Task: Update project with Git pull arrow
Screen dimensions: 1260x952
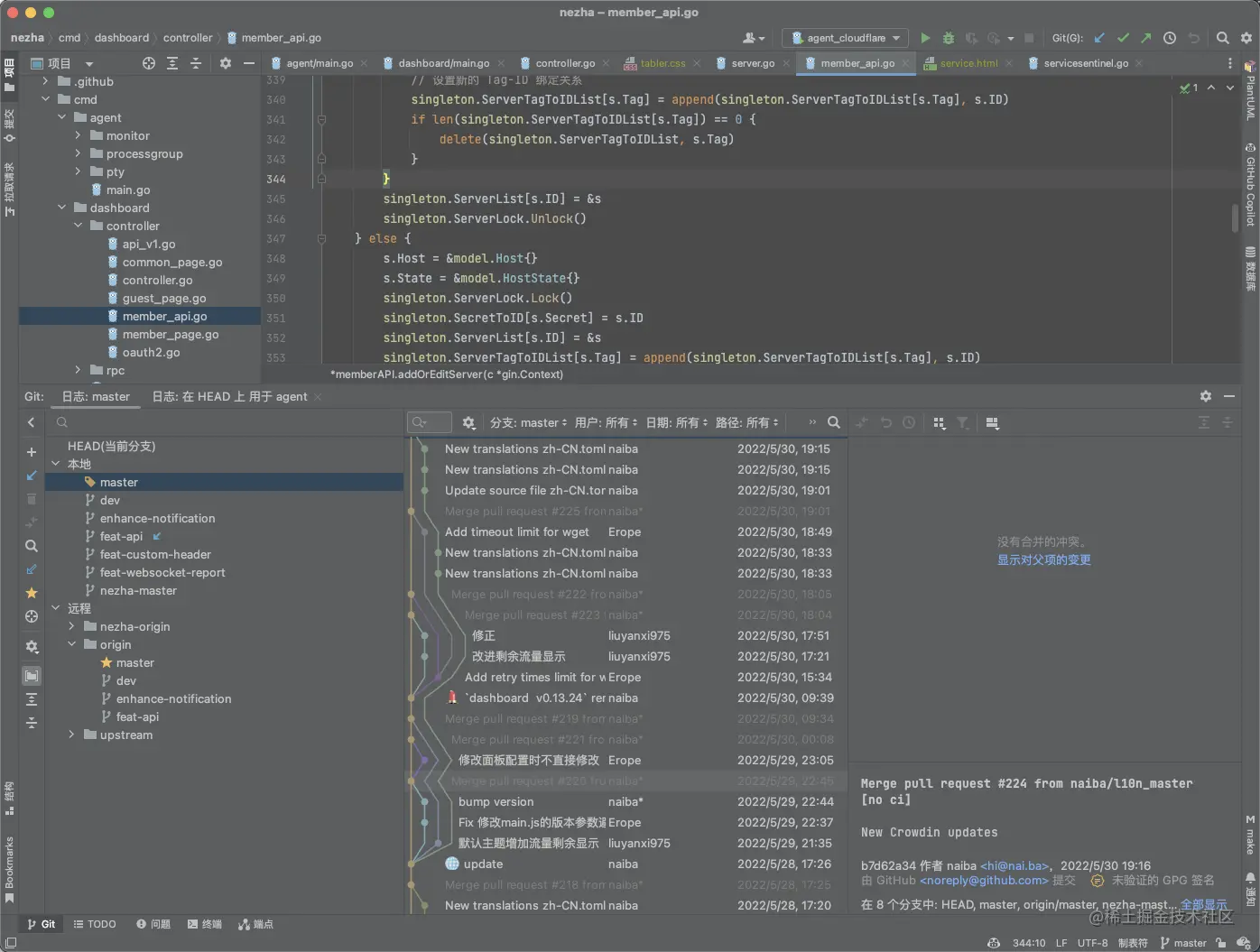Action: pyautogui.click(x=1099, y=38)
